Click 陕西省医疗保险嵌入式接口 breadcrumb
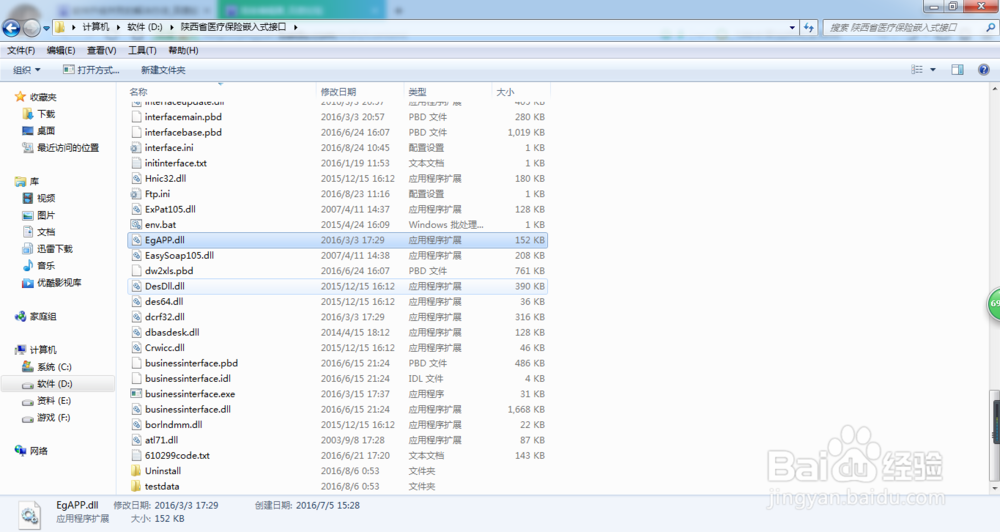The width and height of the screenshot is (1000, 532). 233,27
